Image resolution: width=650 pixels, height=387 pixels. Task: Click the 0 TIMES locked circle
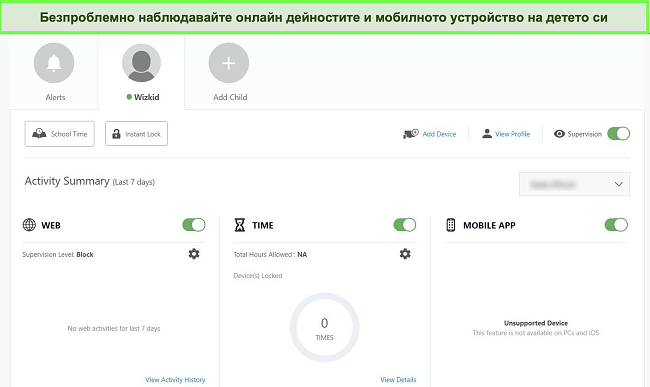(325, 328)
